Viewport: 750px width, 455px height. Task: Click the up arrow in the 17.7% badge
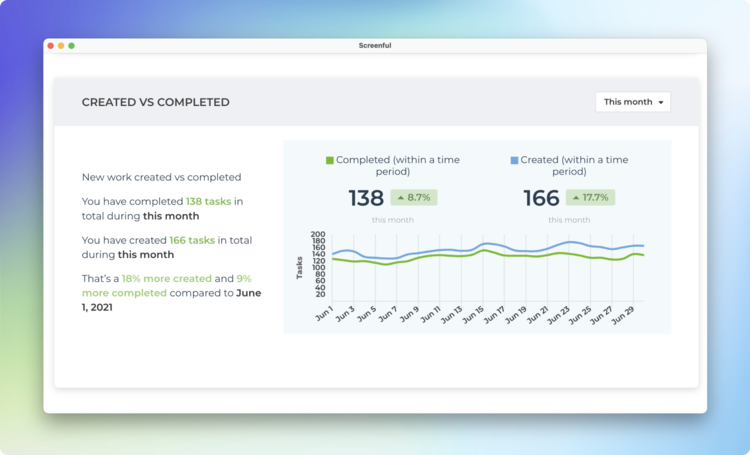(x=576, y=198)
